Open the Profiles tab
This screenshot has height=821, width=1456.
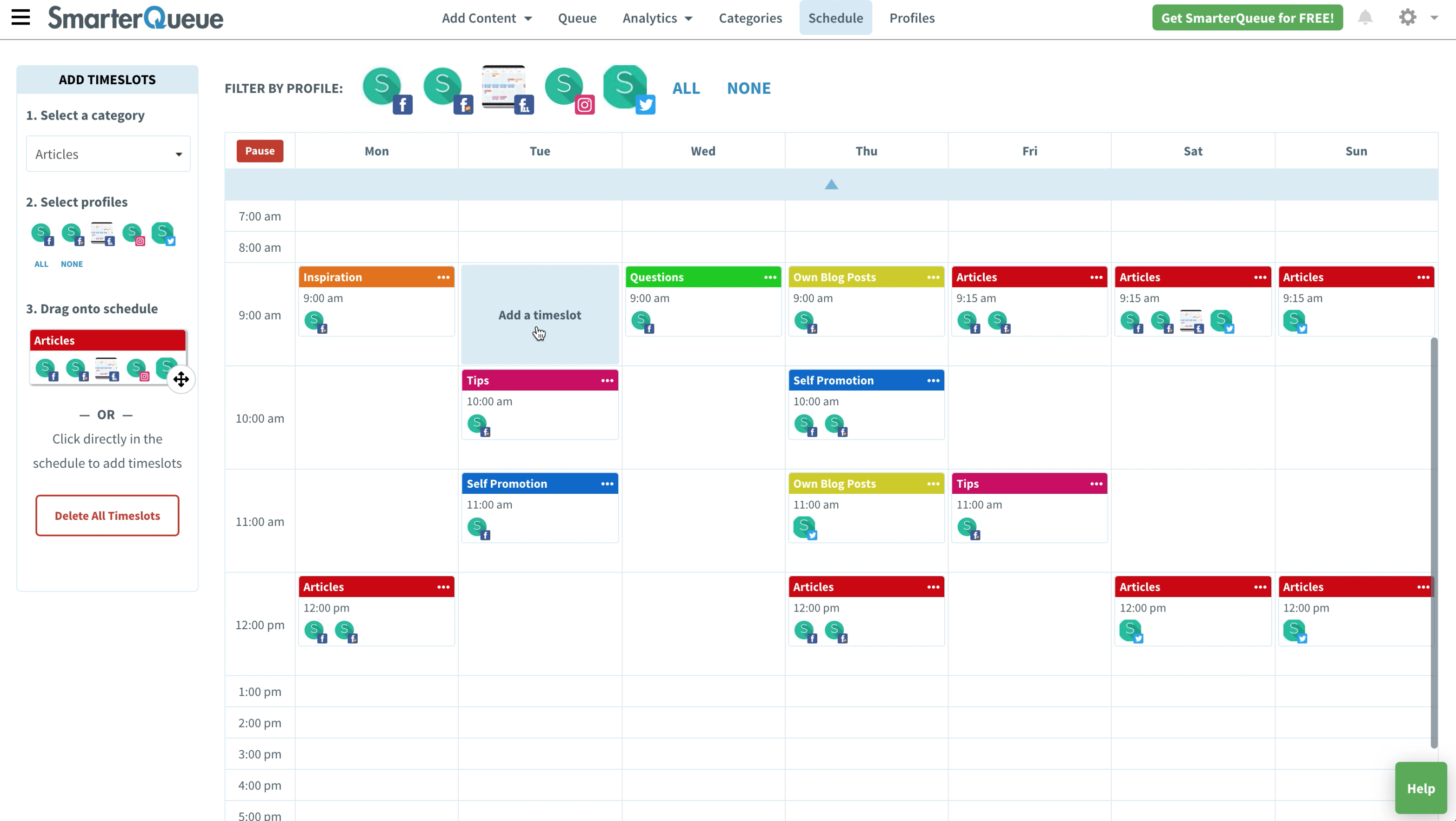(x=912, y=18)
